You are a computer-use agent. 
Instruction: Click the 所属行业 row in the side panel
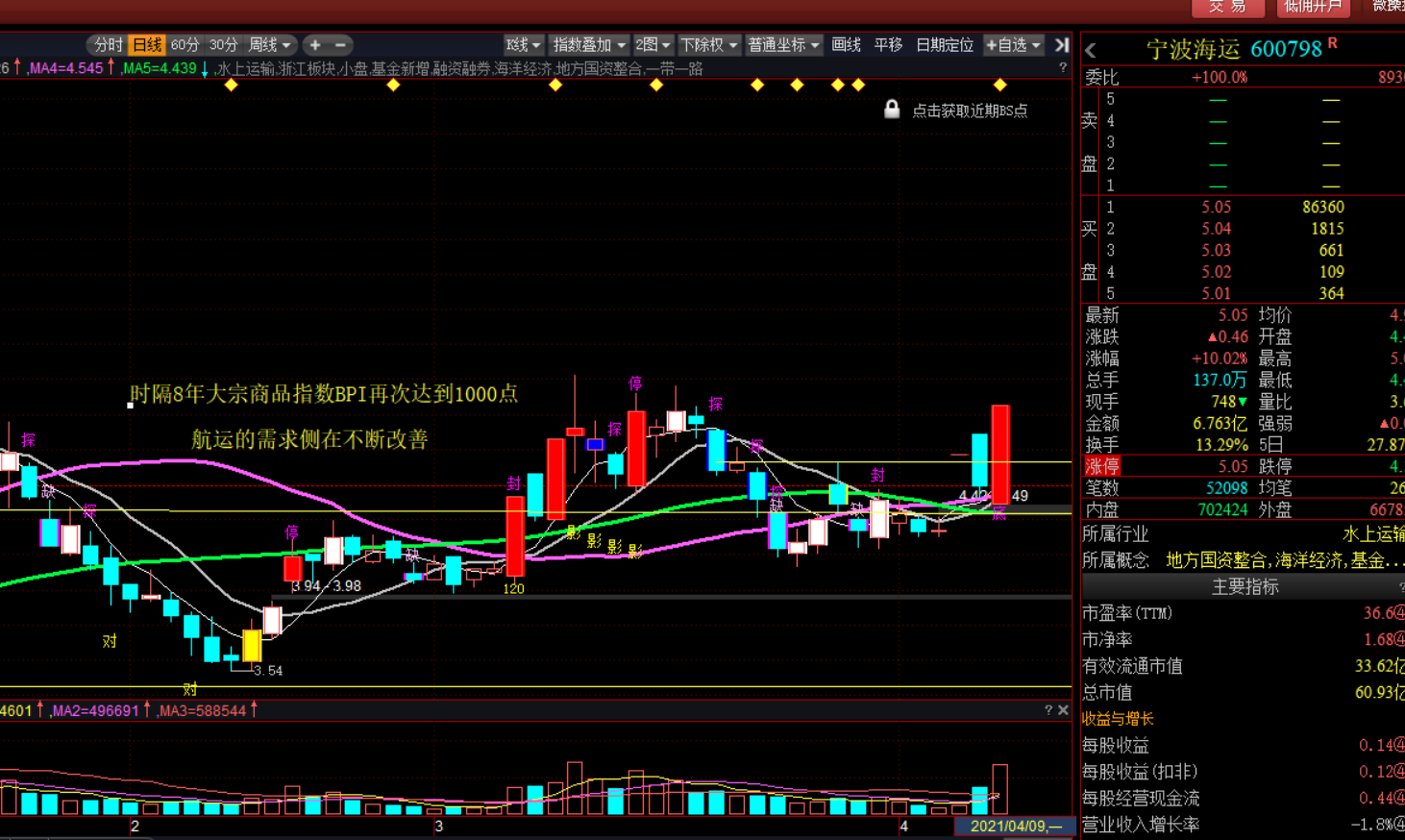pyautogui.click(x=1244, y=534)
